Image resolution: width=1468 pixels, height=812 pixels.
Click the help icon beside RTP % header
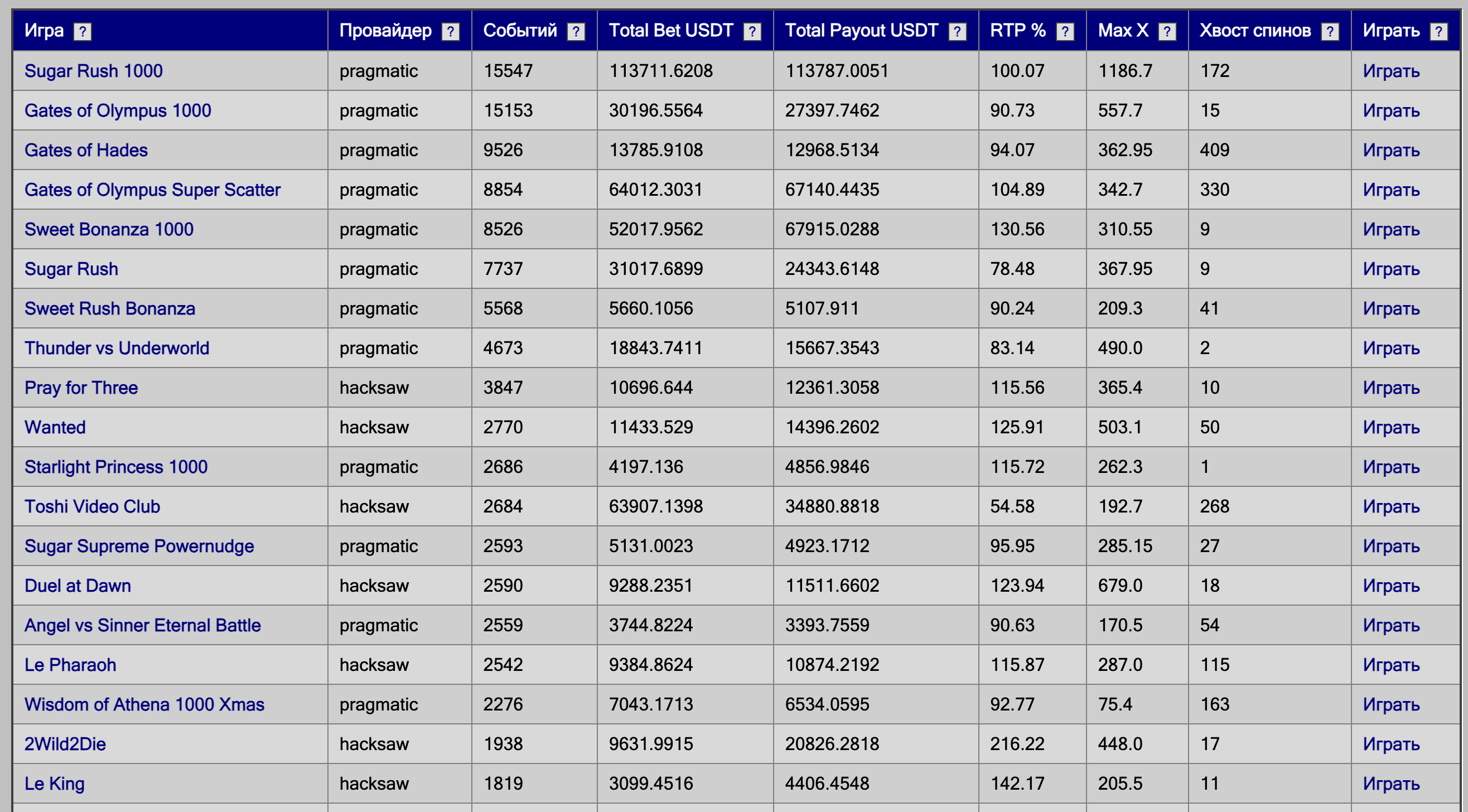click(x=1065, y=31)
